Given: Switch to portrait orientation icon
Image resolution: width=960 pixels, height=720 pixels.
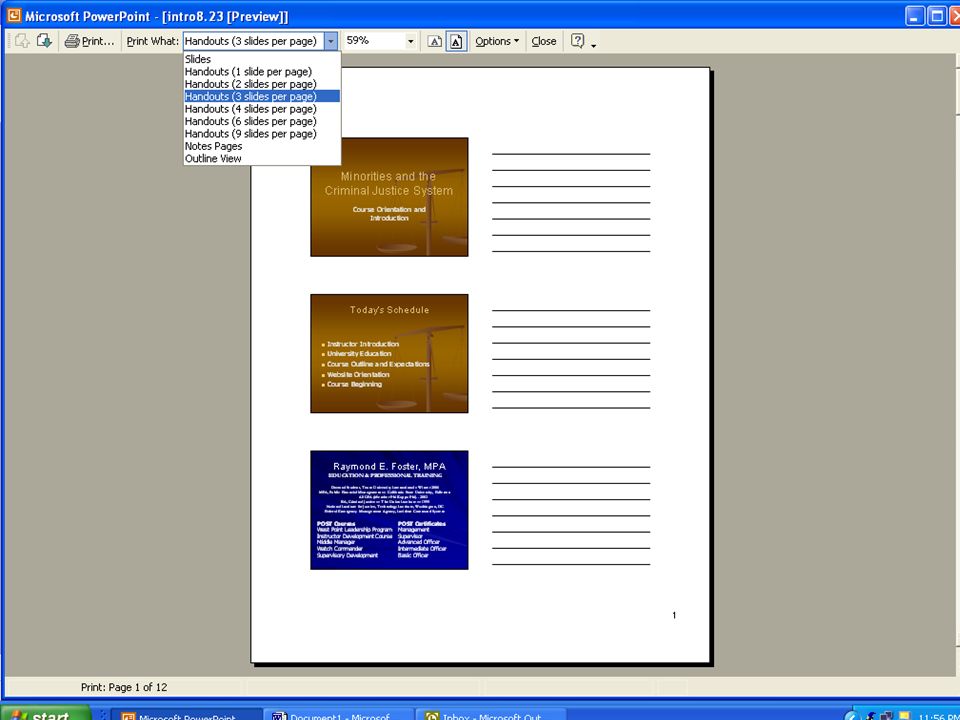Looking at the screenshot, I should pyautogui.click(x=456, y=41).
